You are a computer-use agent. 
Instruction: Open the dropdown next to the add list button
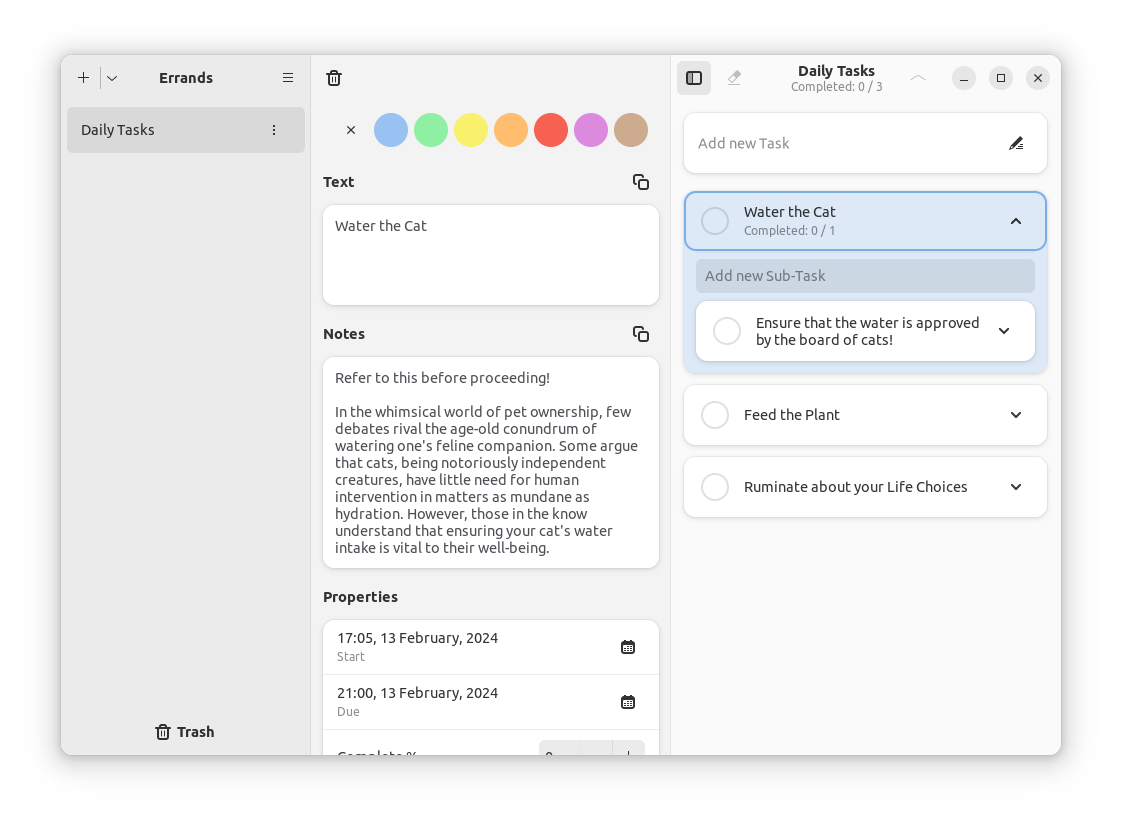[x=111, y=77]
